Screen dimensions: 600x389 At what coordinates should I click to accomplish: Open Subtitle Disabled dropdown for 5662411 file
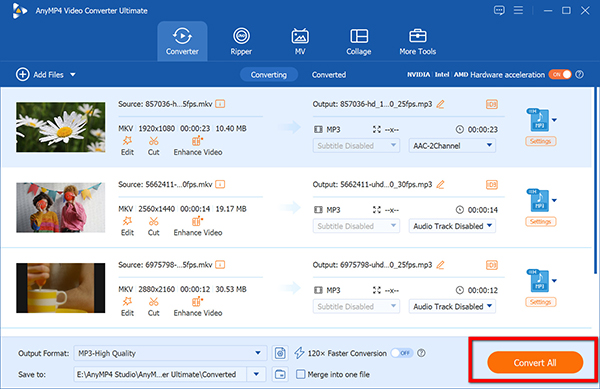(x=356, y=226)
